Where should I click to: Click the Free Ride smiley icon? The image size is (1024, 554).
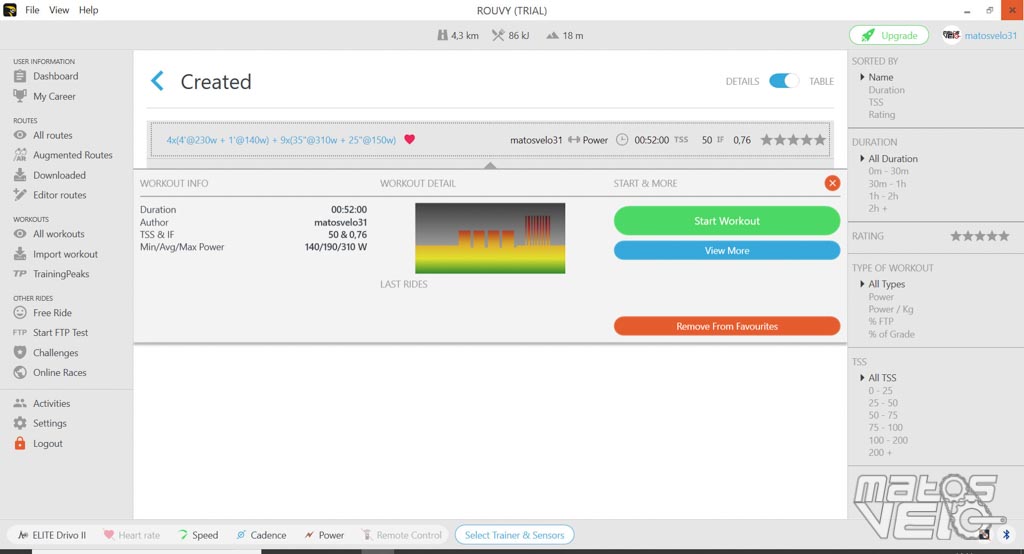click(20, 313)
